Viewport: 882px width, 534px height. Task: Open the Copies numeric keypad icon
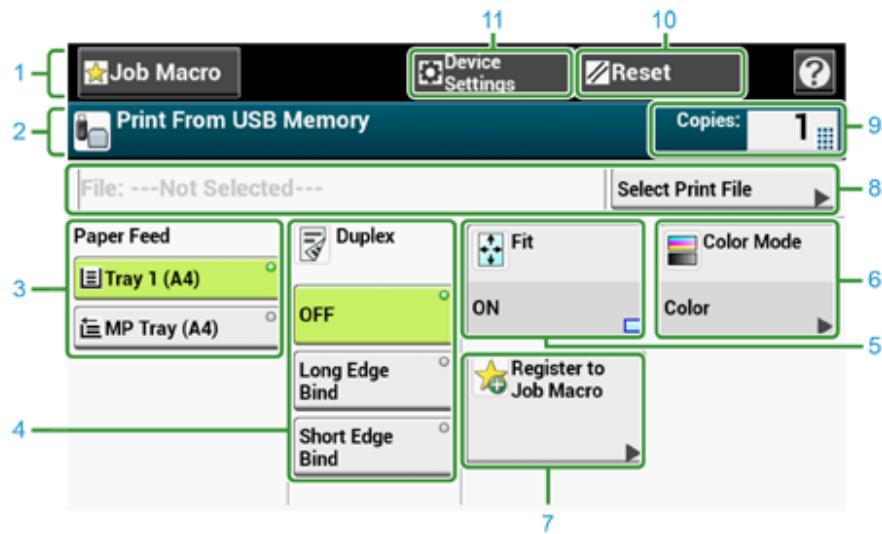826,139
